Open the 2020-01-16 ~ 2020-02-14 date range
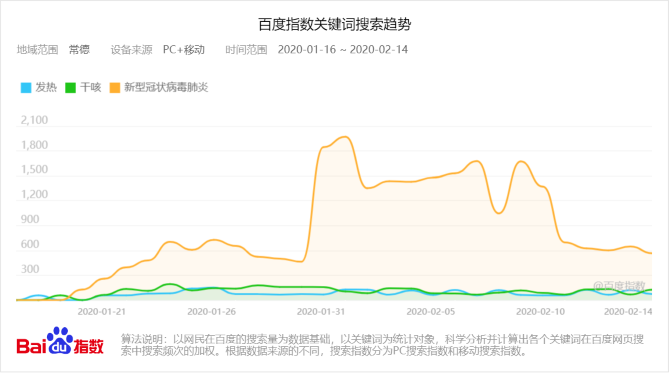669x373 pixels. [x=343, y=50]
